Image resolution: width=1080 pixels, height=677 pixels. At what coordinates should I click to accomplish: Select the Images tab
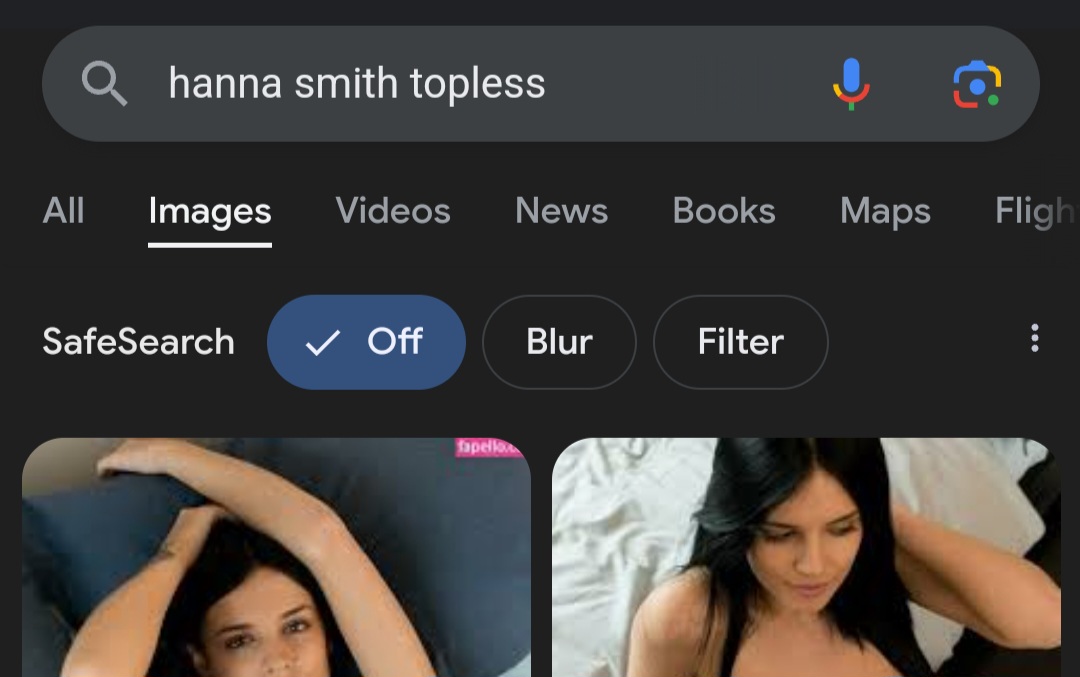coord(210,211)
